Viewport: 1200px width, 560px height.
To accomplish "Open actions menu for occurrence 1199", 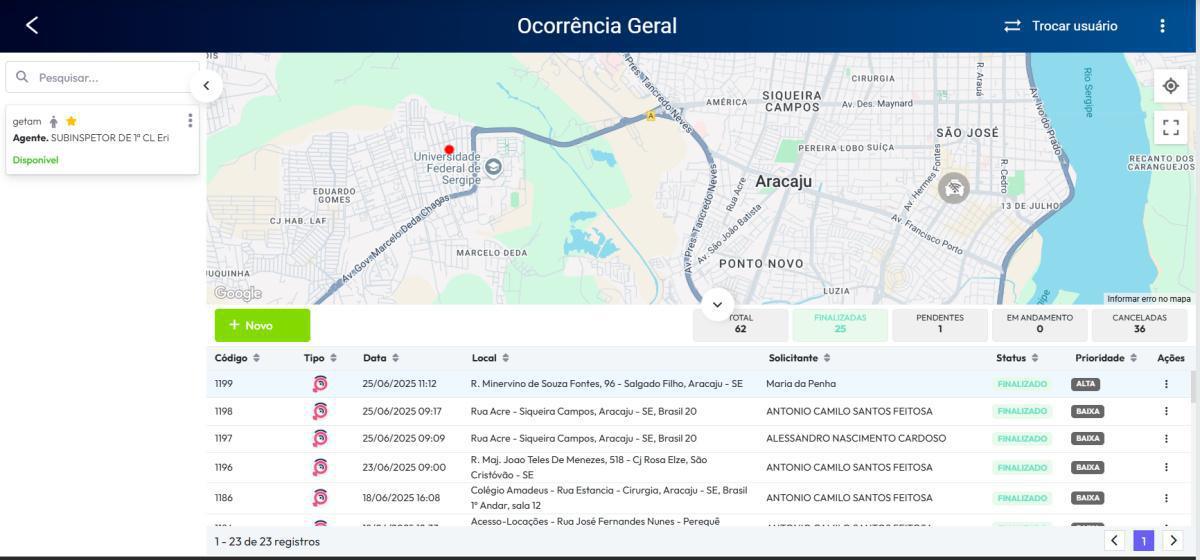I will [x=1166, y=383].
